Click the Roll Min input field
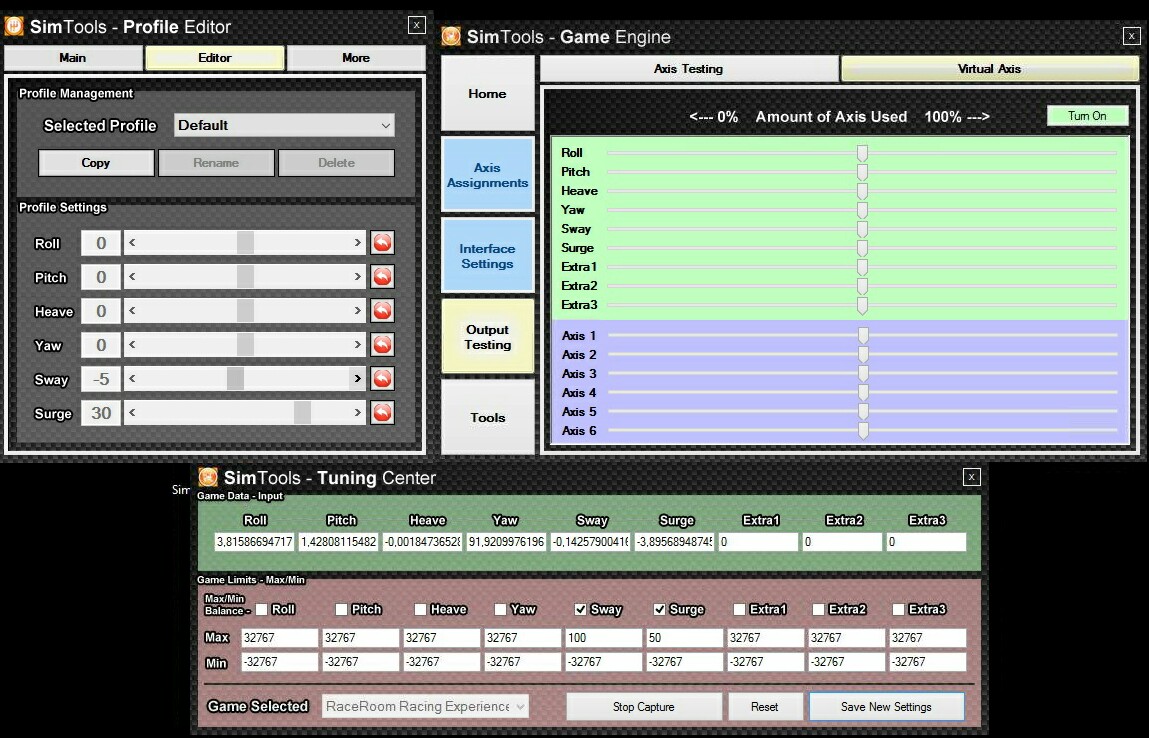1149x738 pixels. pyautogui.click(x=280, y=662)
